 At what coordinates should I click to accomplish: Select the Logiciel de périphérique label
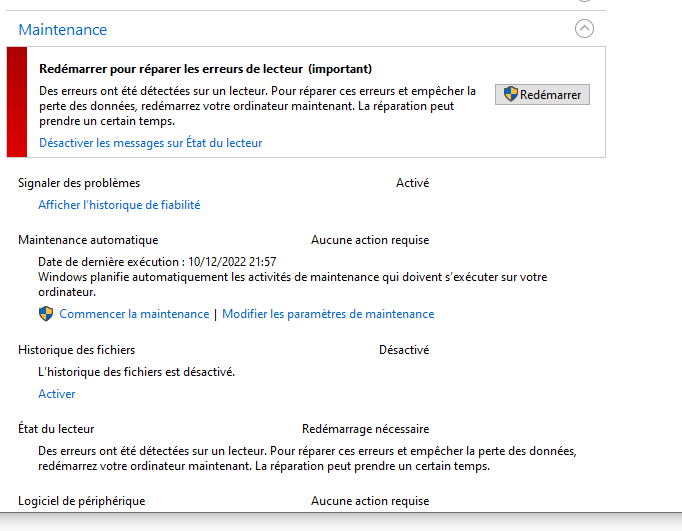[81, 501]
